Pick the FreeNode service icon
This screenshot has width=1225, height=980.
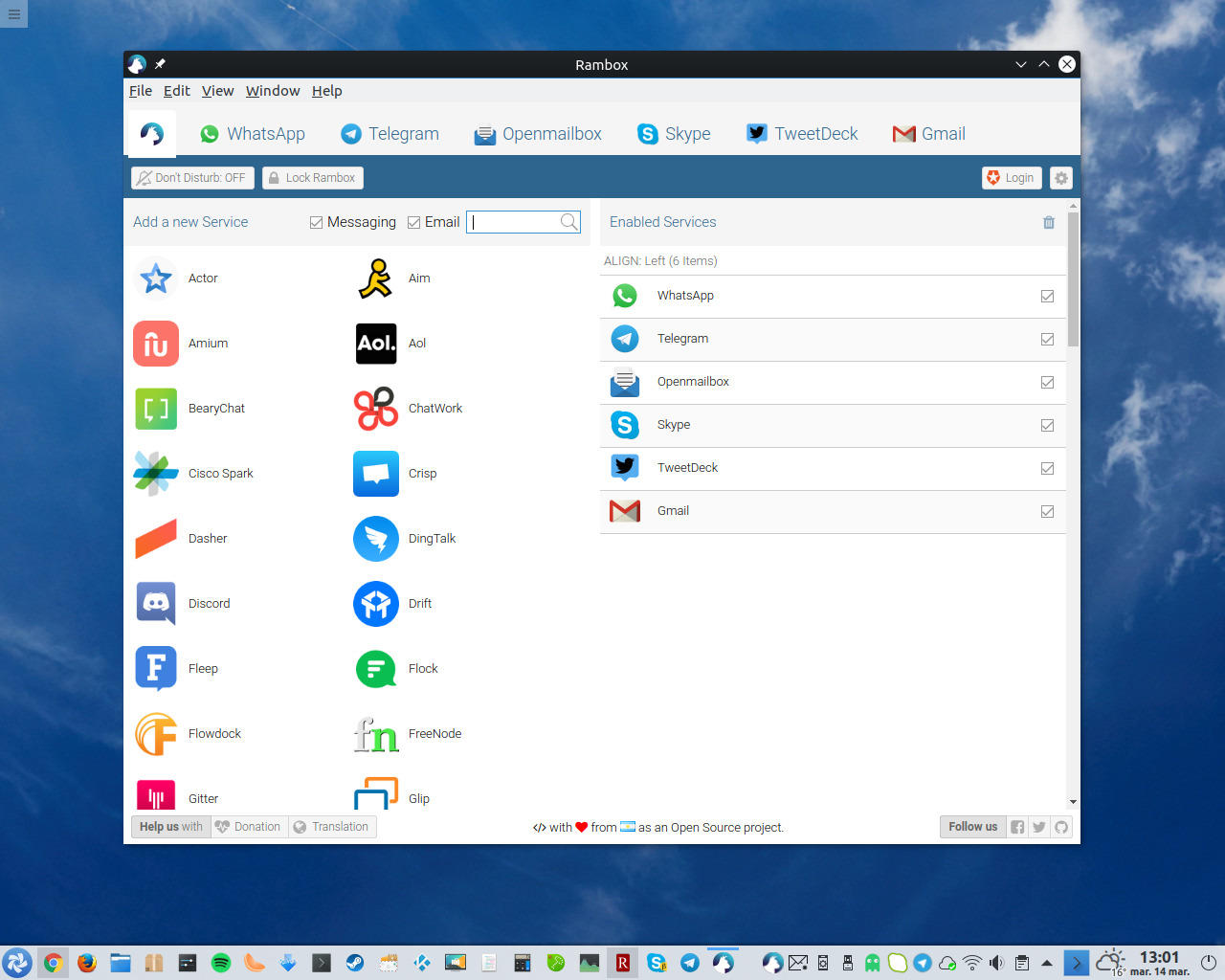(x=376, y=734)
